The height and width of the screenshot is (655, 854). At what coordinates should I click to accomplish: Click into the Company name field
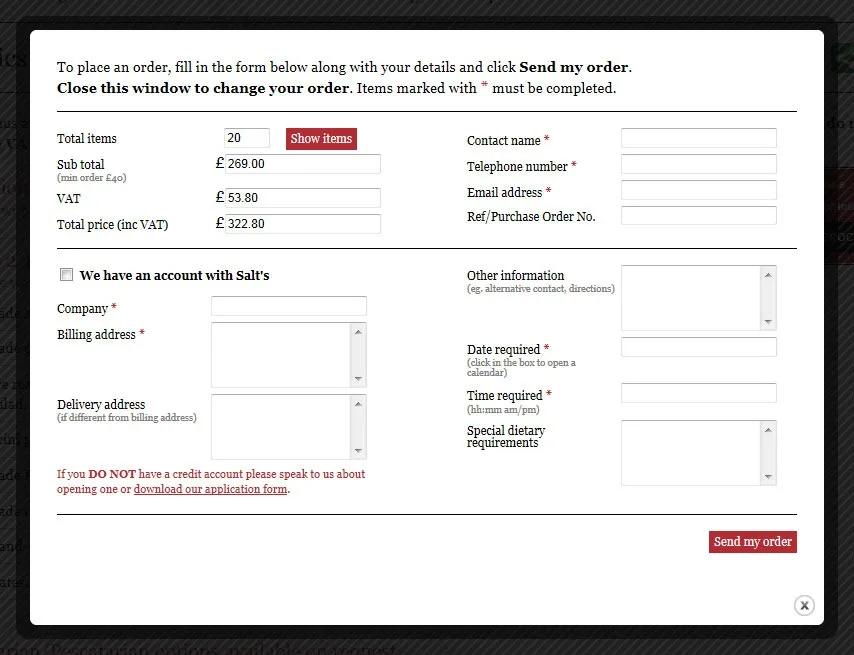(288, 307)
